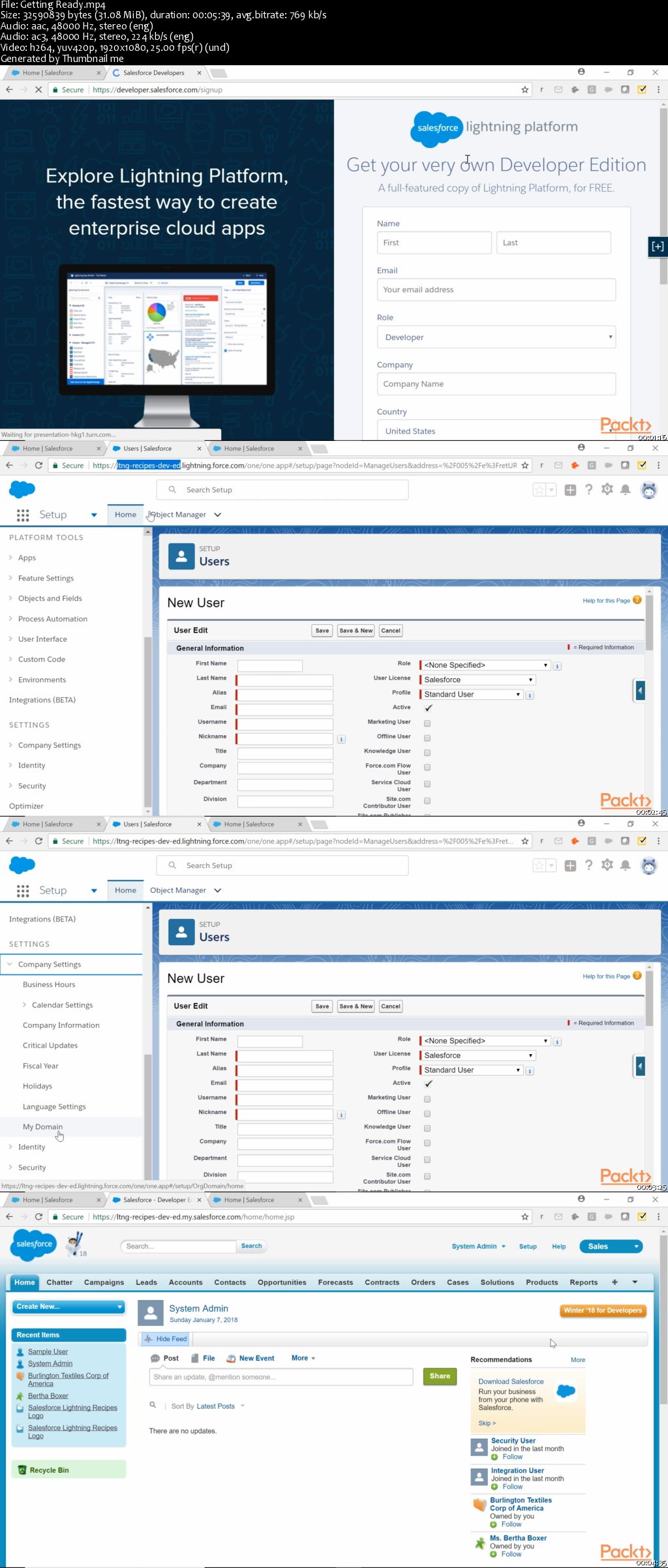Expand side panel arrow in Setup window showing My Domain

[x=640, y=1066]
